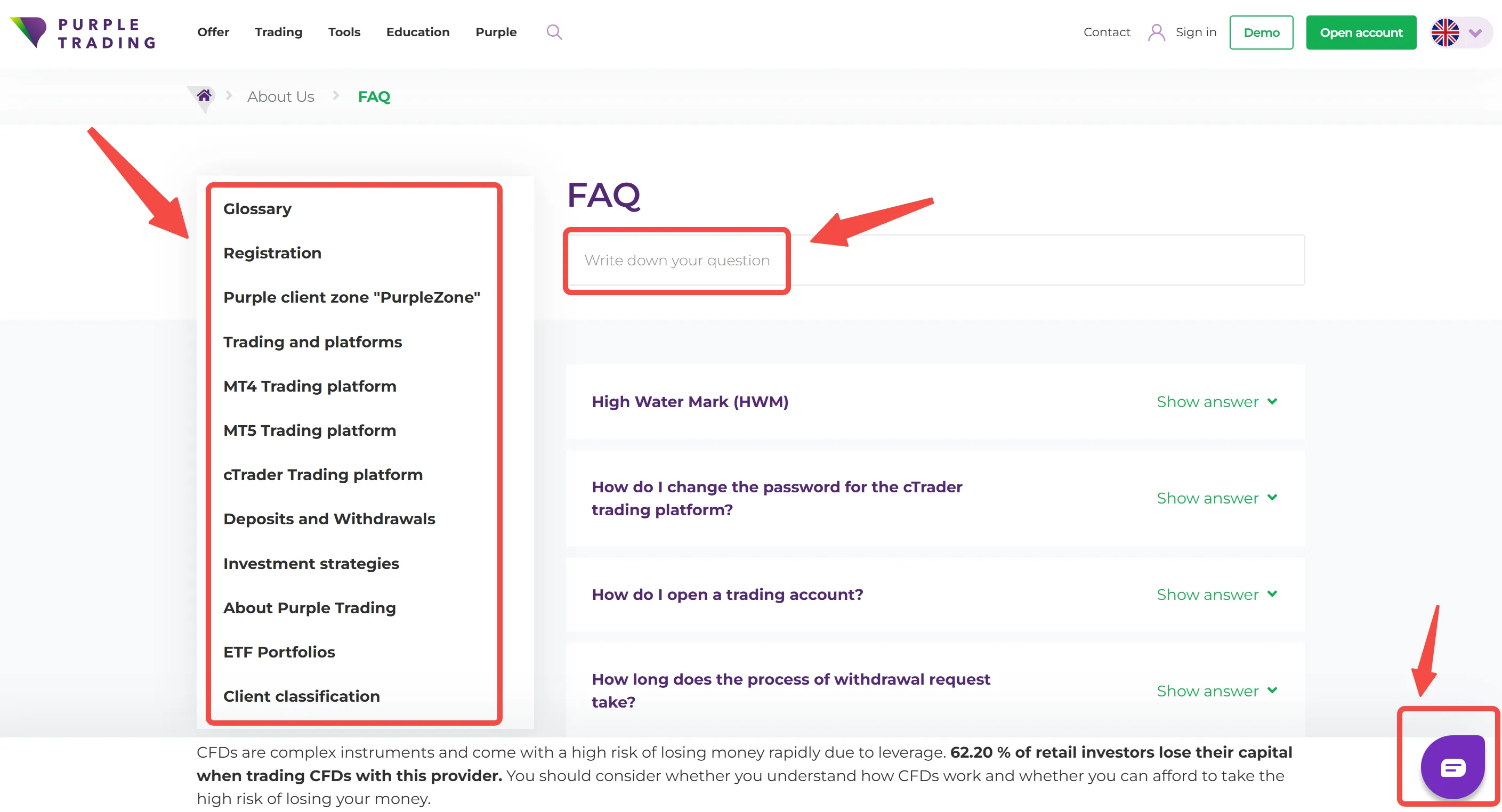Select MT4 Trading platform category
This screenshot has height=812, width=1502.
(310, 386)
